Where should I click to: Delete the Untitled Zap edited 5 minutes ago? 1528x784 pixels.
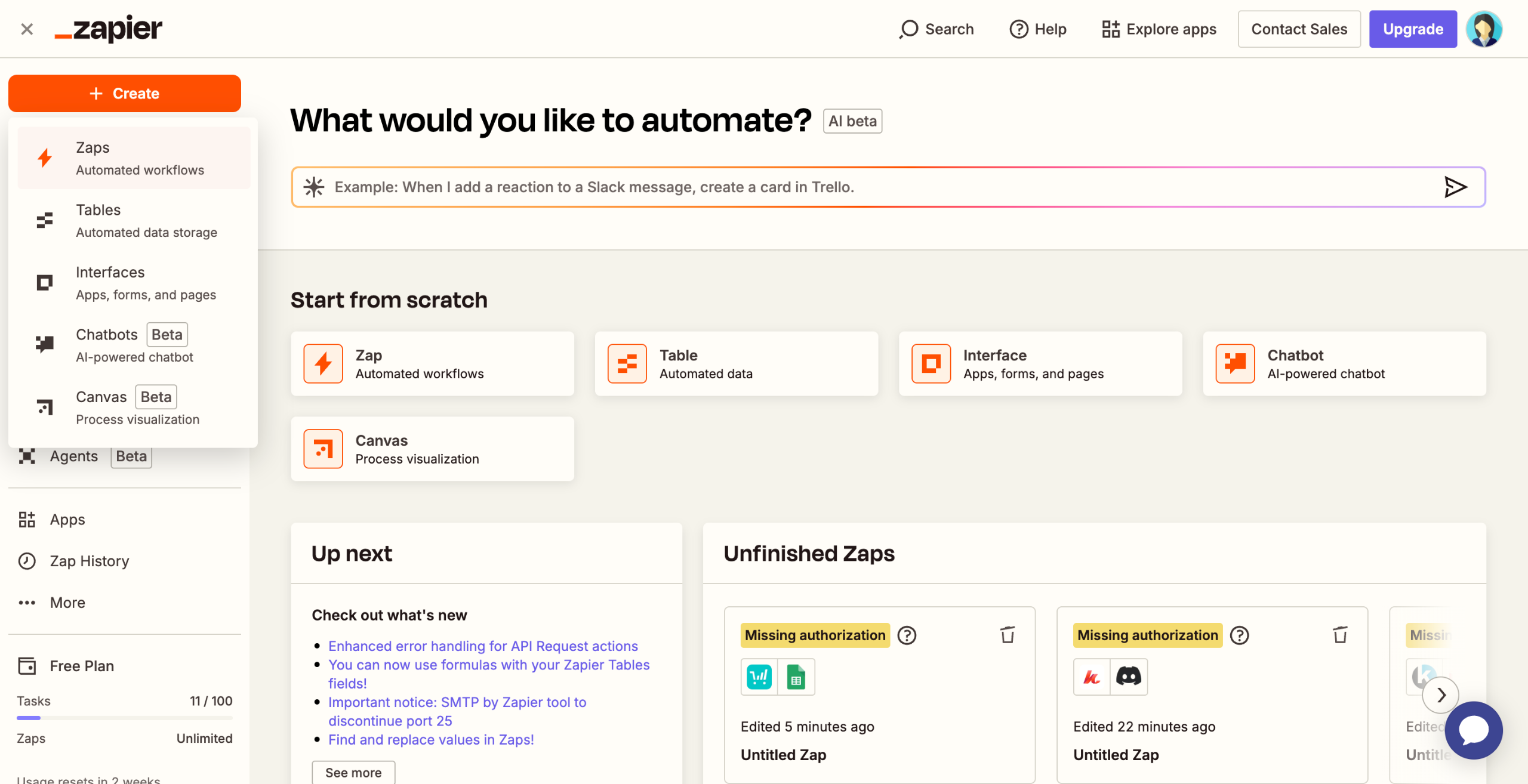tap(1008, 635)
